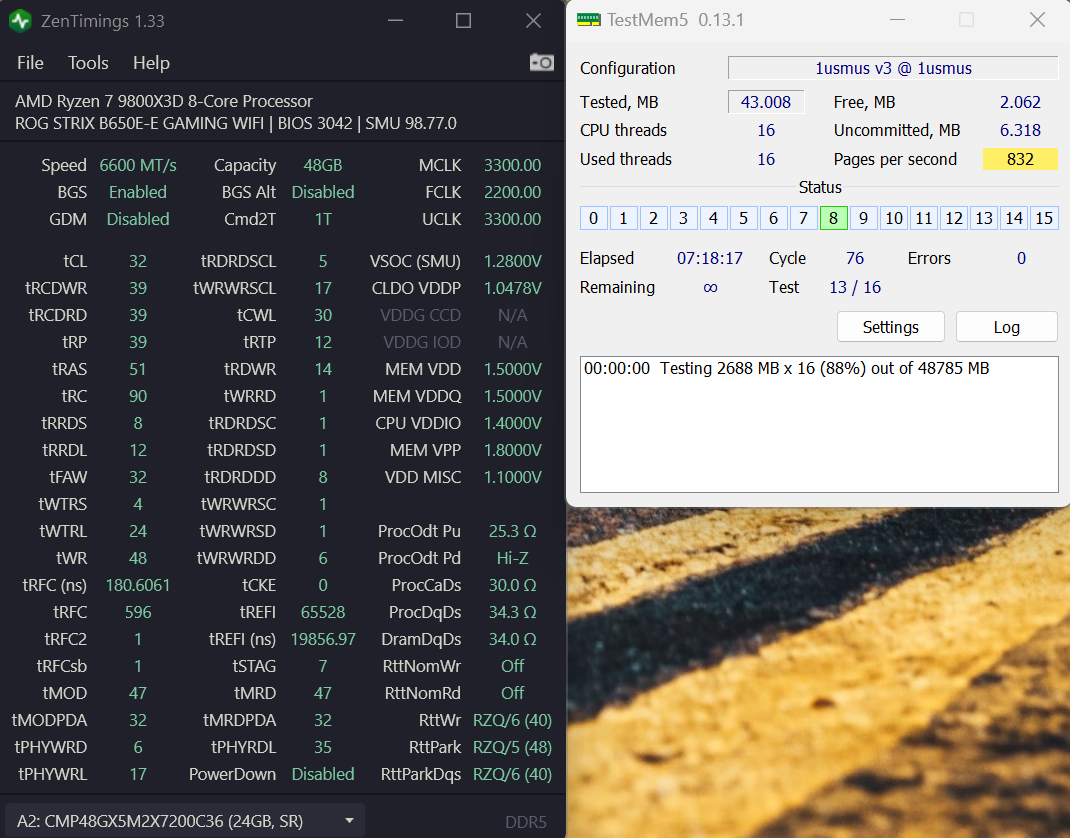
Task: Click the Tested MB value 43.008 field
Action: click(x=766, y=102)
